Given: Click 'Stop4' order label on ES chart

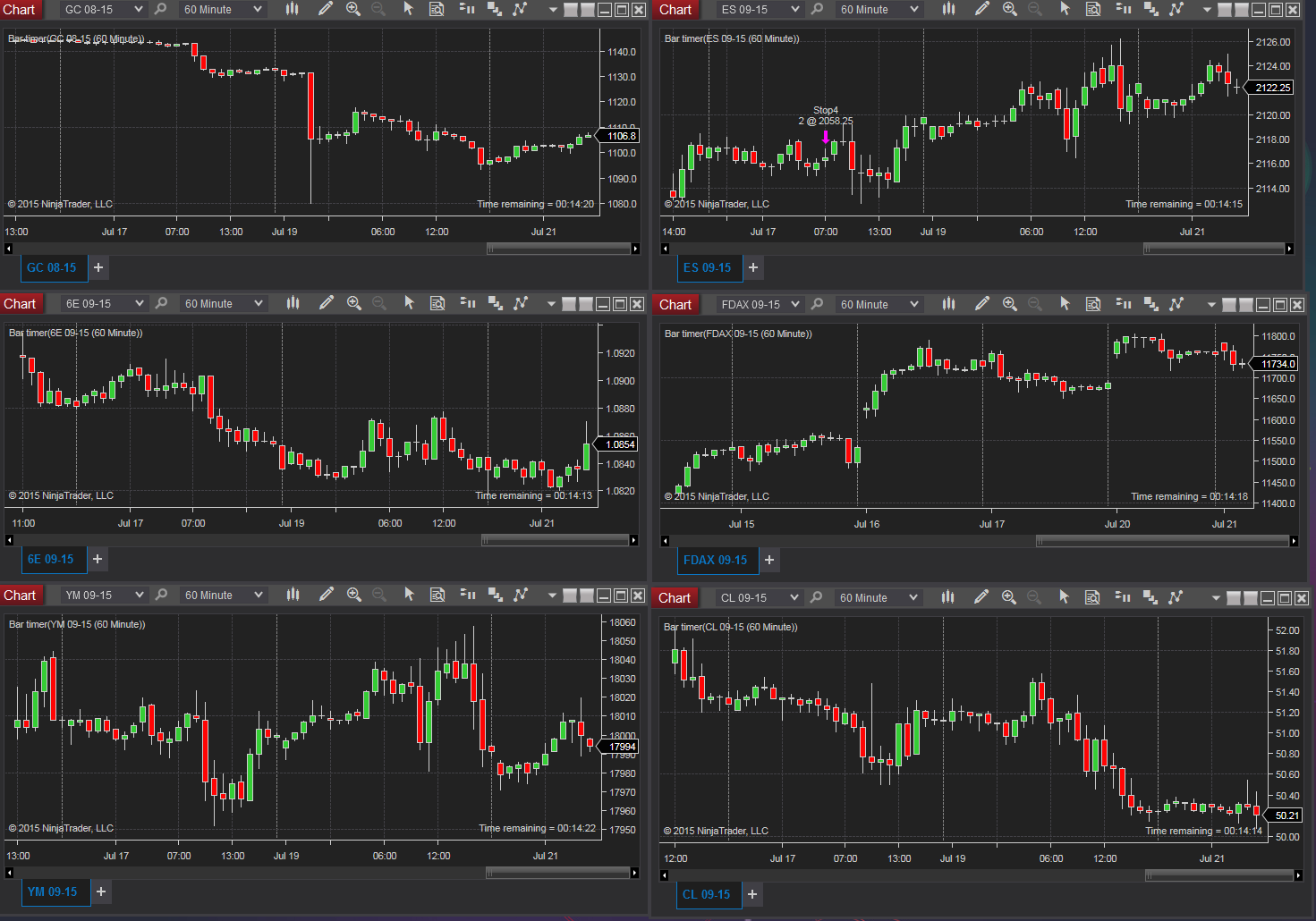Looking at the screenshot, I should (x=826, y=110).
